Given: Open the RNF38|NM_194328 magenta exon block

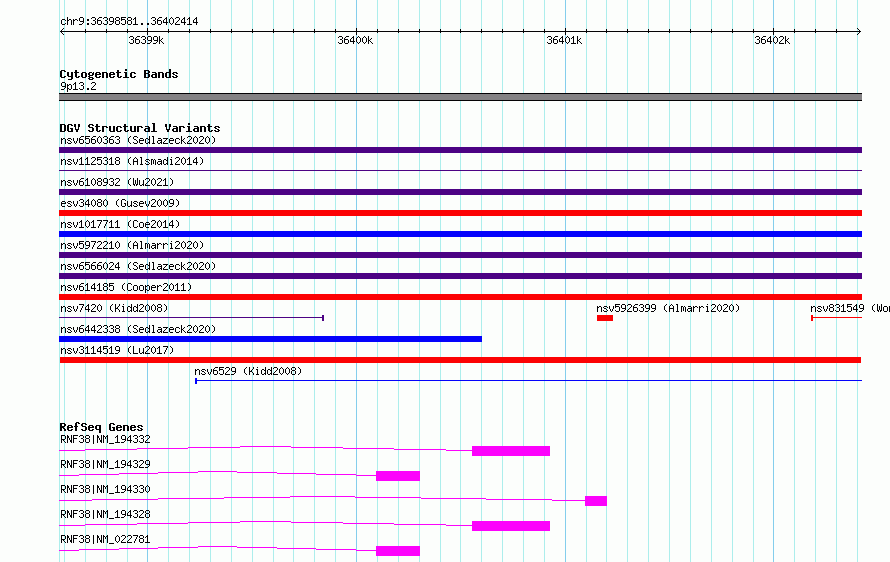Looking at the screenshot, I should click(511, 526).
